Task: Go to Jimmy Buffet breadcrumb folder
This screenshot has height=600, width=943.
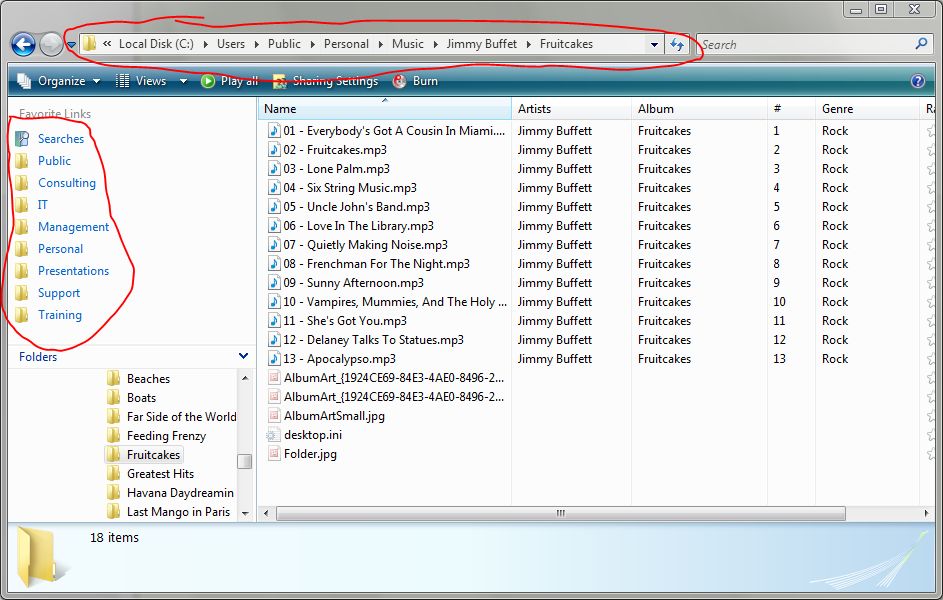Action: click(482, 44)
